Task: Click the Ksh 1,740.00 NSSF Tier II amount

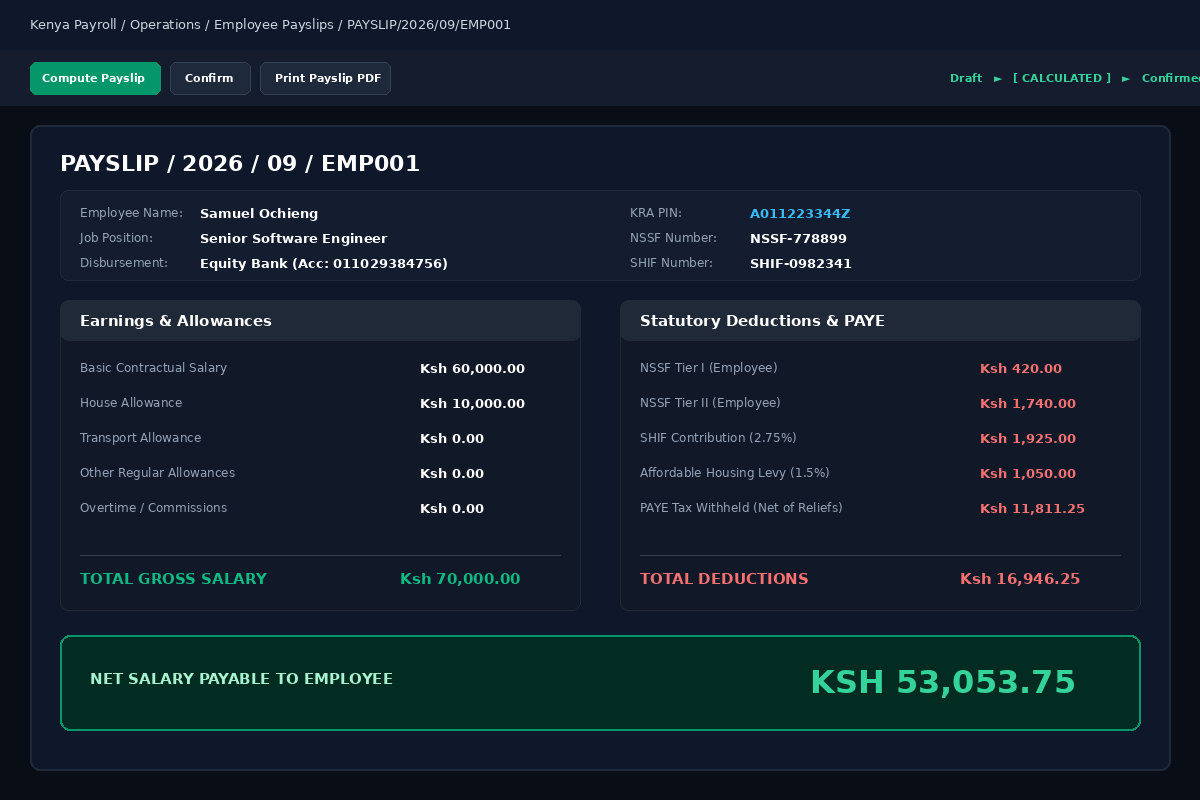Action: click(x=1028, y=404)
